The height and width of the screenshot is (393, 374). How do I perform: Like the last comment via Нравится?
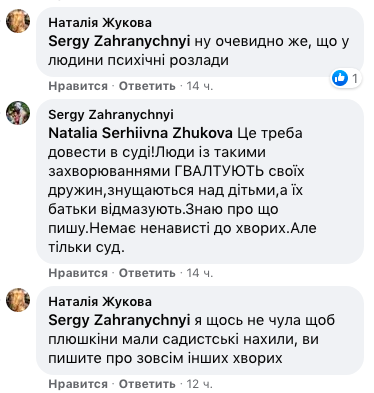[78, 384]
